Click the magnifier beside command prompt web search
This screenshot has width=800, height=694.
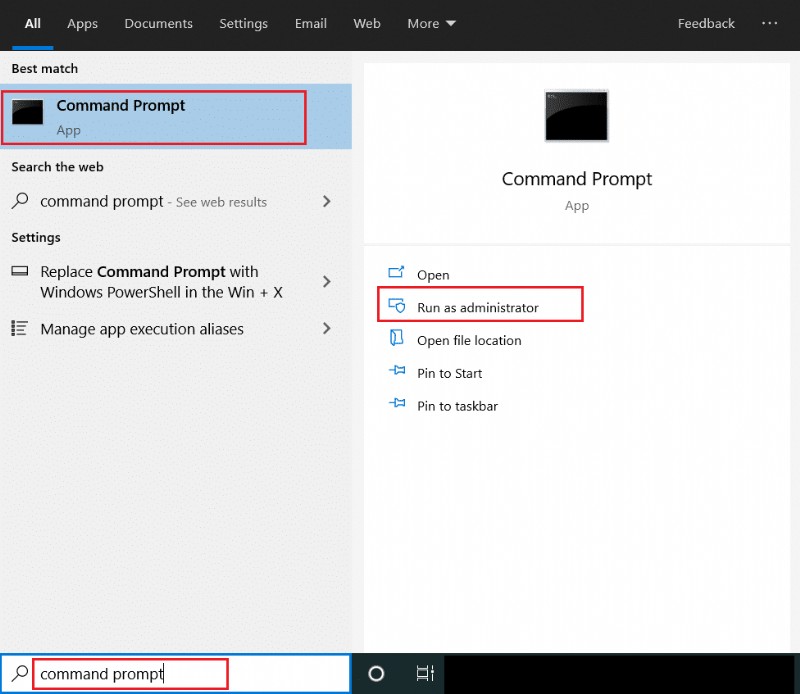pos(20,201)
